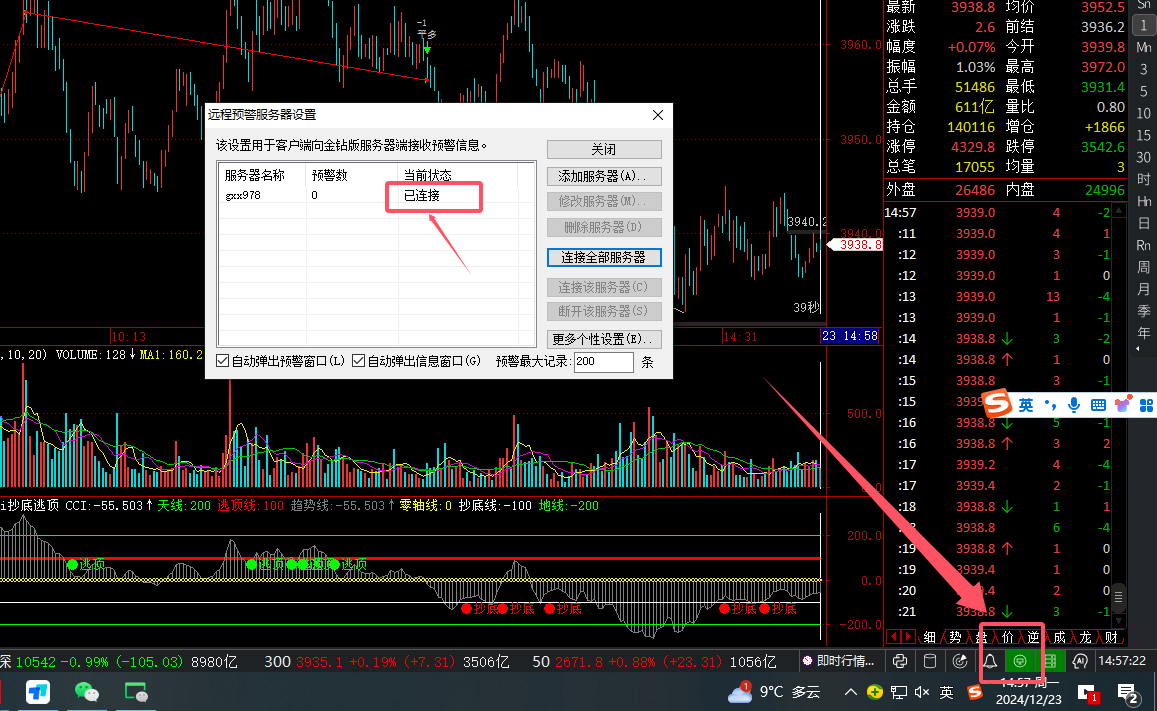Image resolution: width=1157 pixels, height=711 pixels.
Task: Open WeChat from the taskbar
Action: point(87,692)
